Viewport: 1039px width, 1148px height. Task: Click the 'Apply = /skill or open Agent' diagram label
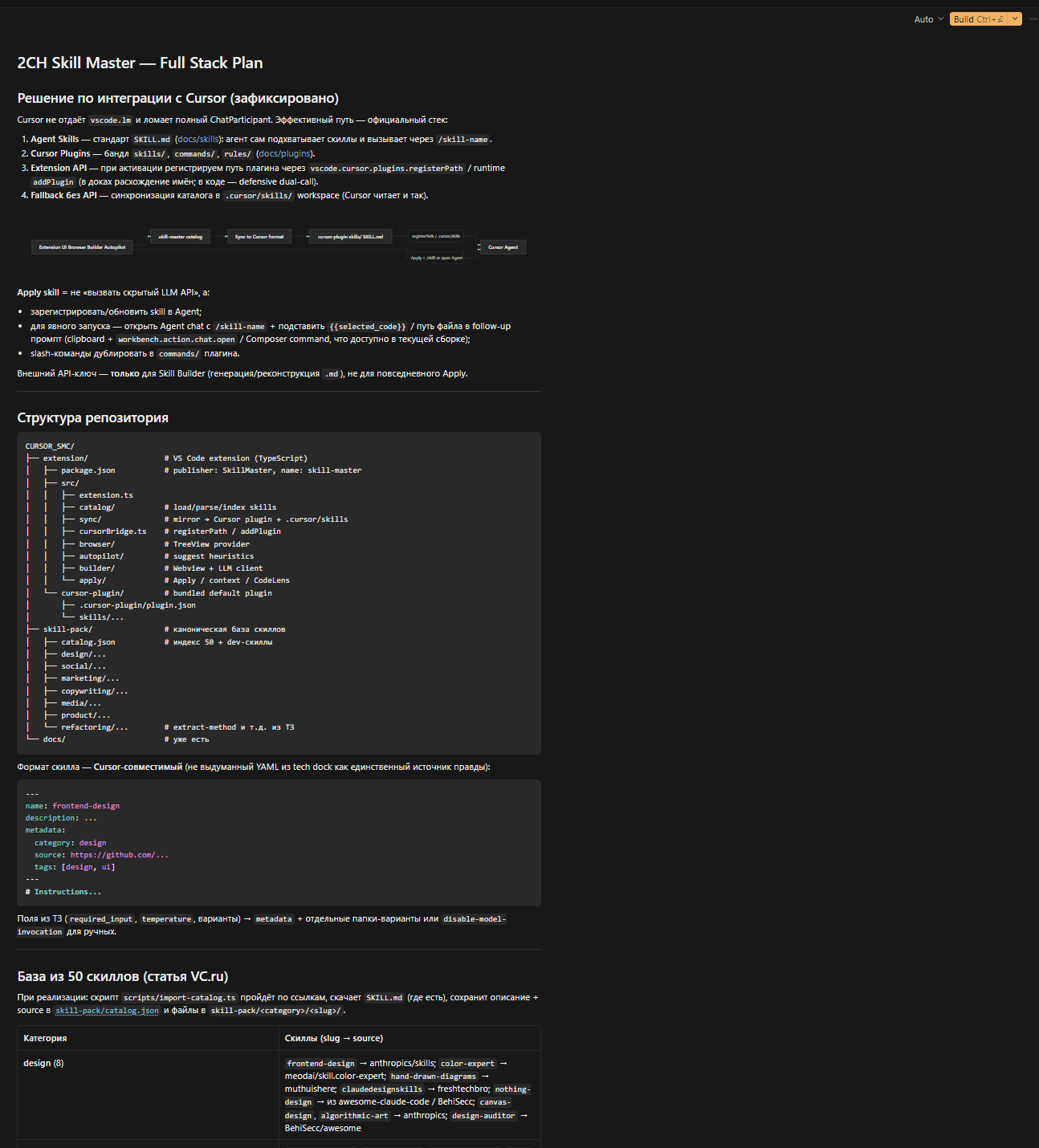tap(437, 258)
